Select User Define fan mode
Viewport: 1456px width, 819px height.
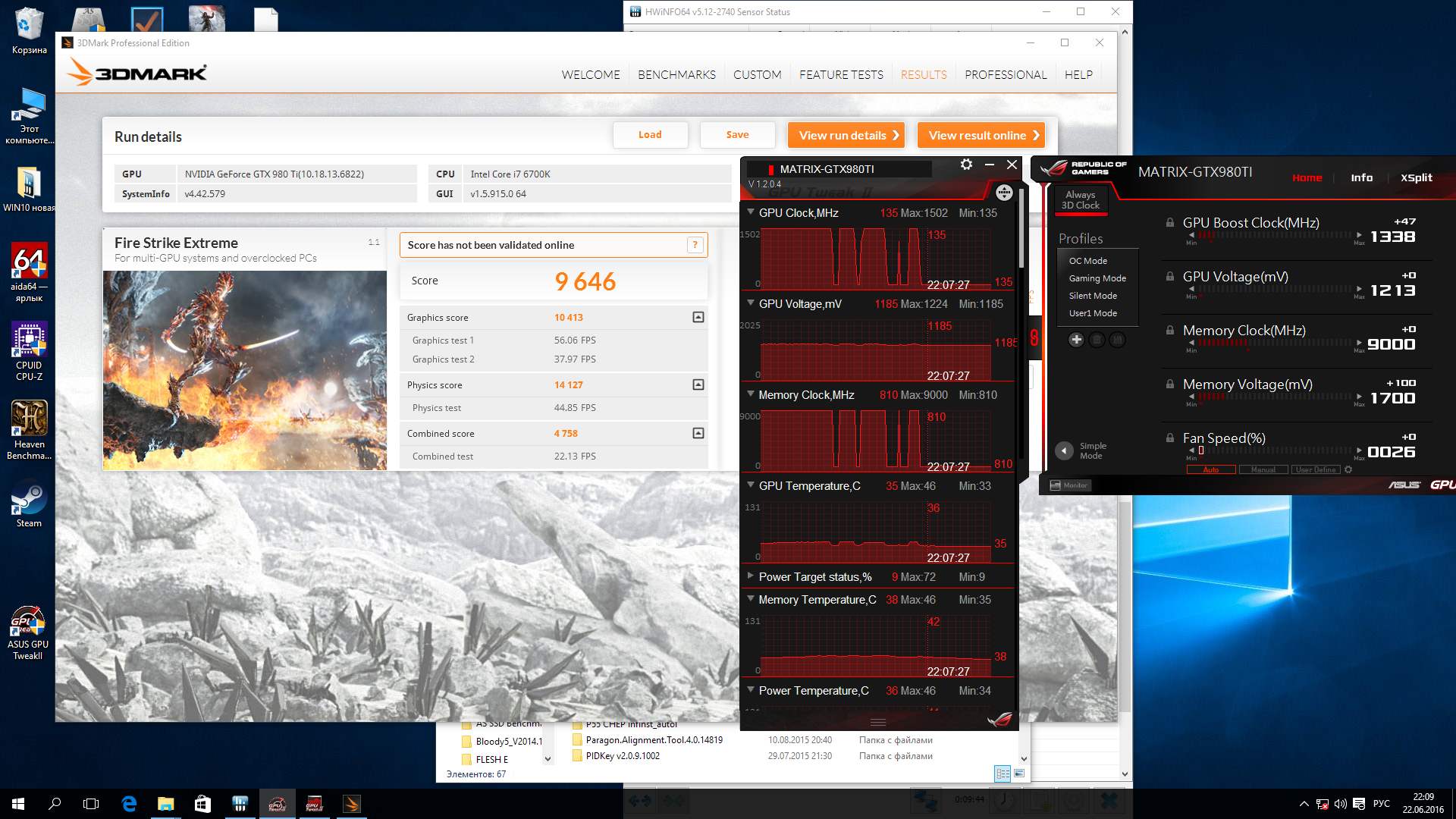coord(1316,470)
